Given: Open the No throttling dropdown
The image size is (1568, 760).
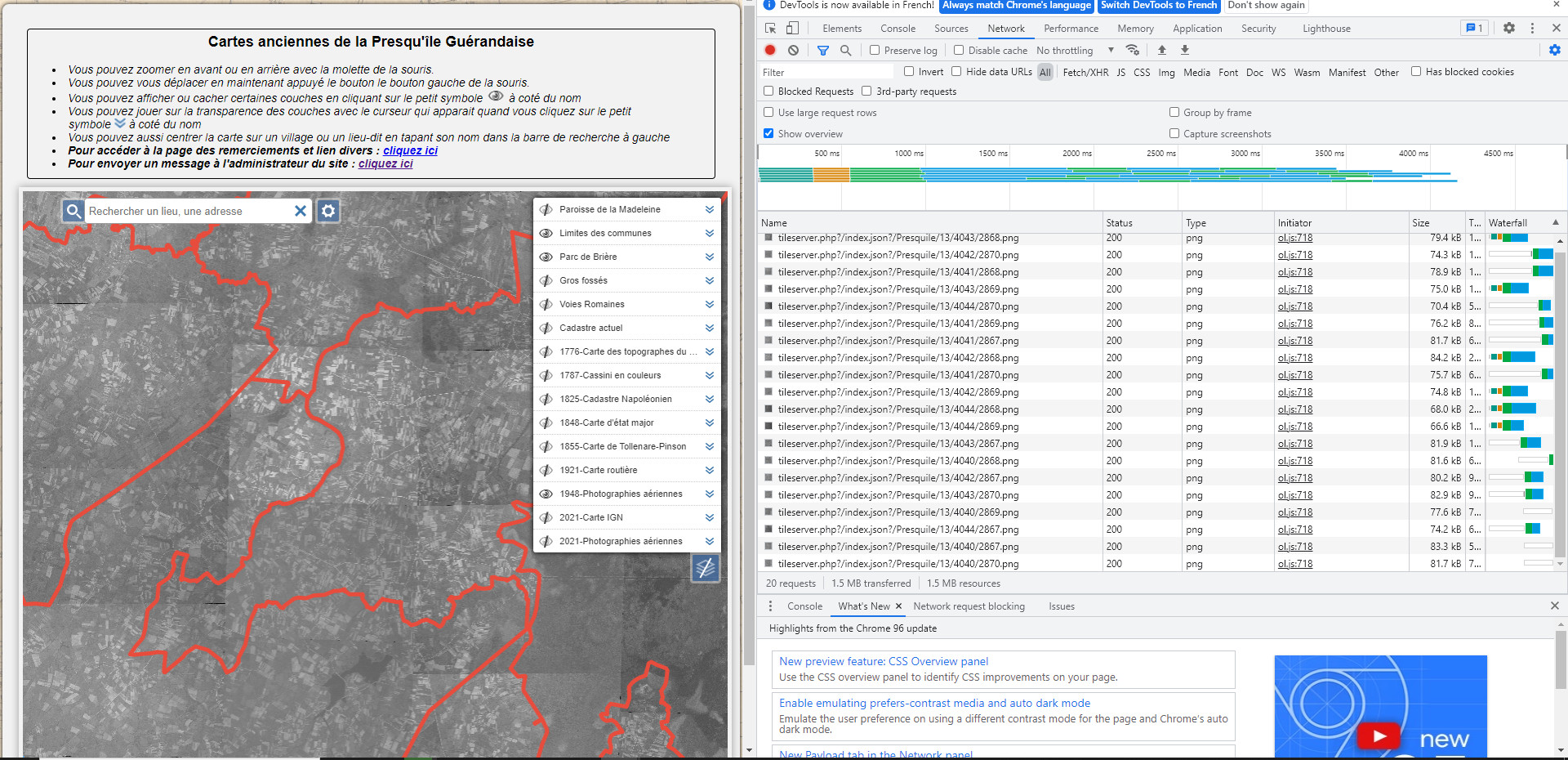Looking at the screenshot, I should [1075, 50].
